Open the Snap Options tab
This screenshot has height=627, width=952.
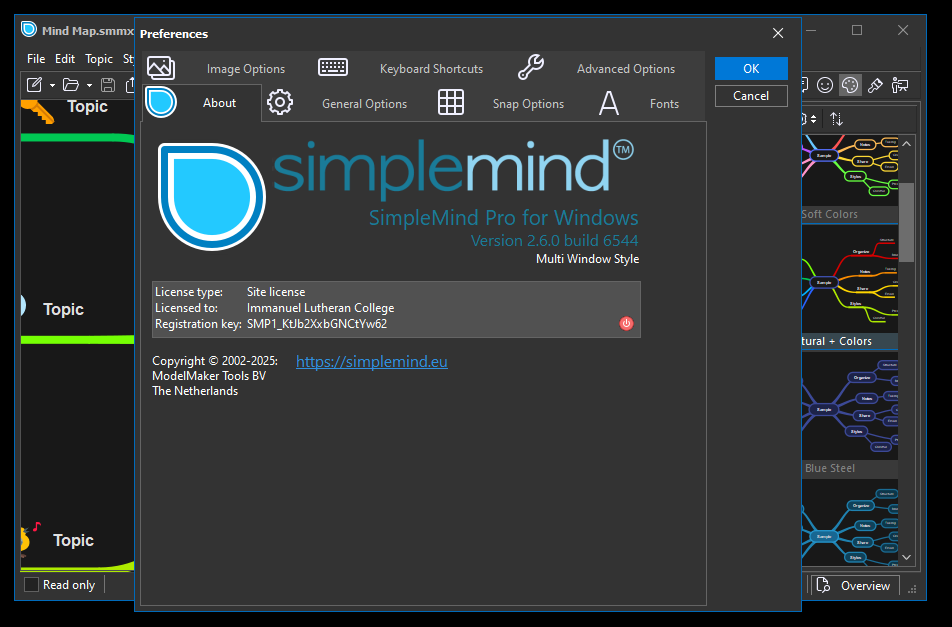tap(502, 103)
